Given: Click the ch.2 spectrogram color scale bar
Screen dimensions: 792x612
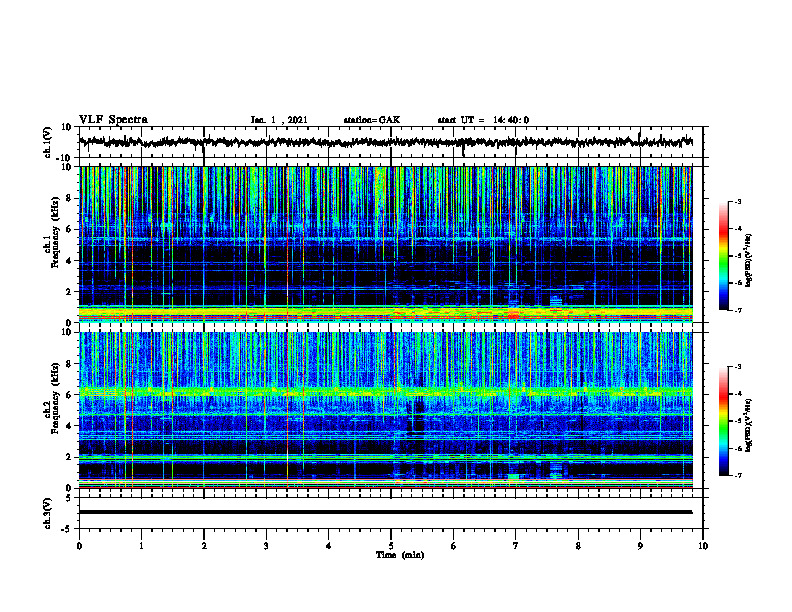Looking at the screenshot, I should click(724, 421).
